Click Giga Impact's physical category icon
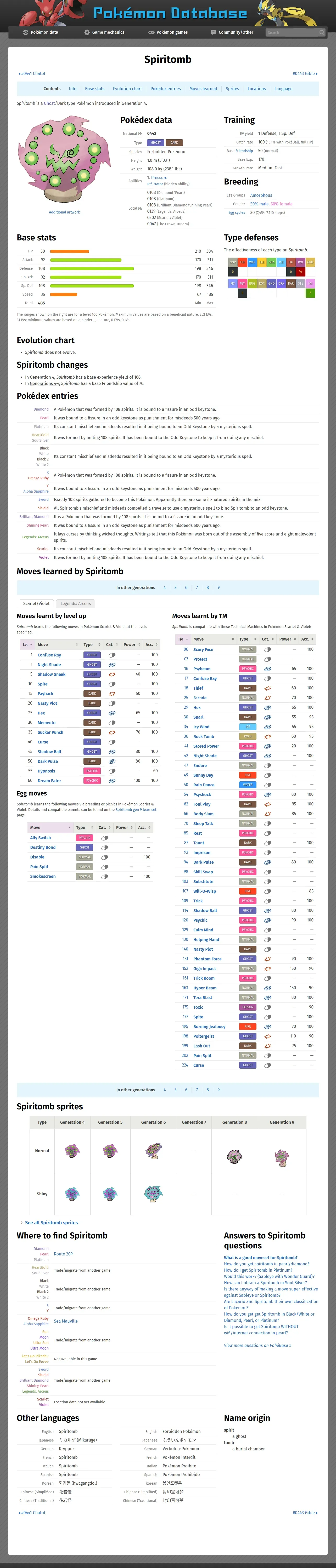The height and width of the screenshot is (1568, 336). tap(268, 969)
